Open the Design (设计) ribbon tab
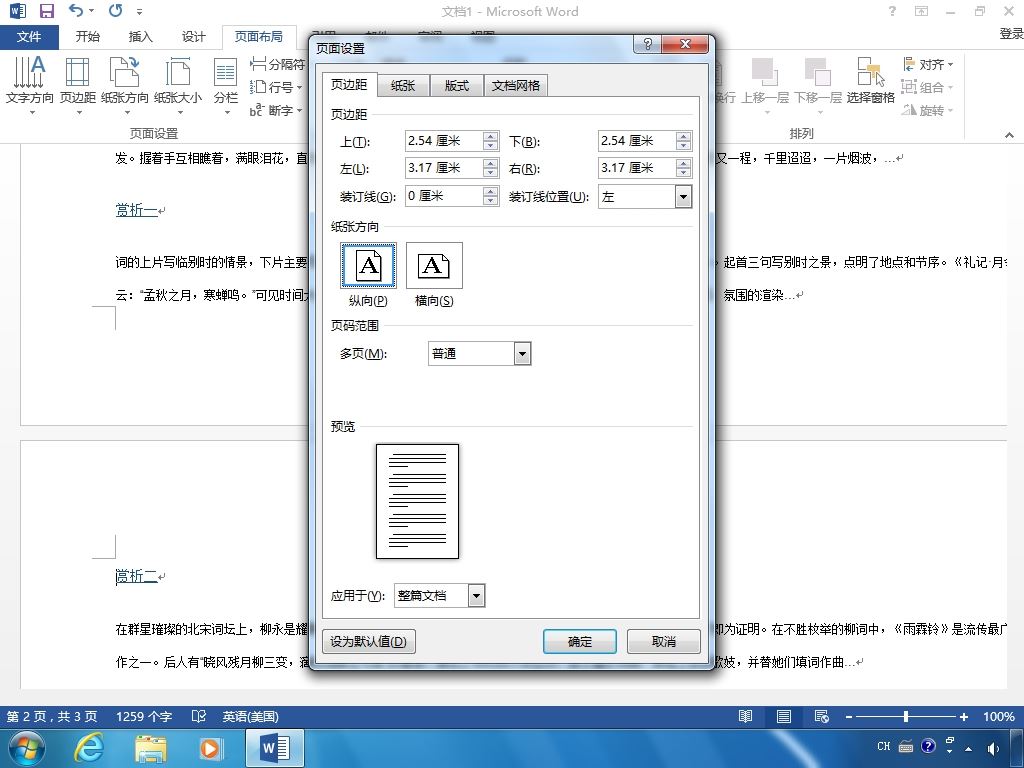The image size is (1024, 768). [x=193, y=37]
